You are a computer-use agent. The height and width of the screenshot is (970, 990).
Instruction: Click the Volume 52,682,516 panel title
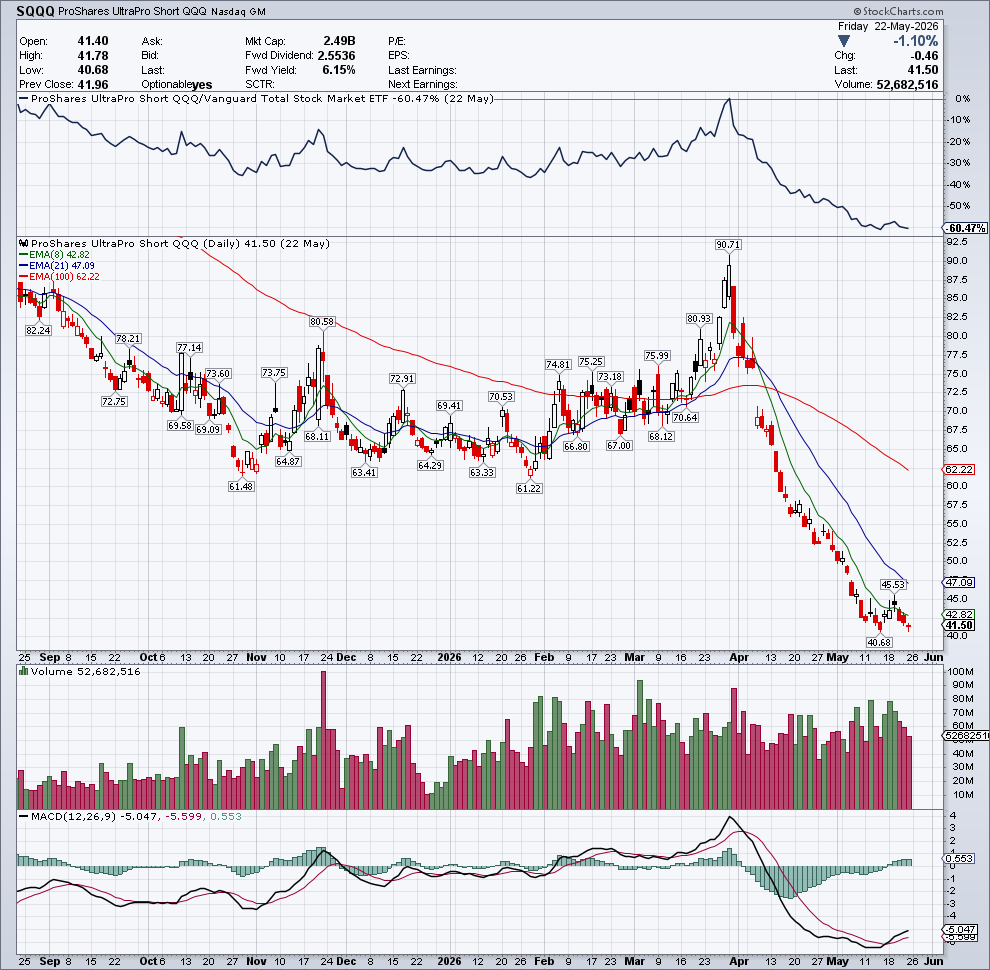86,671
